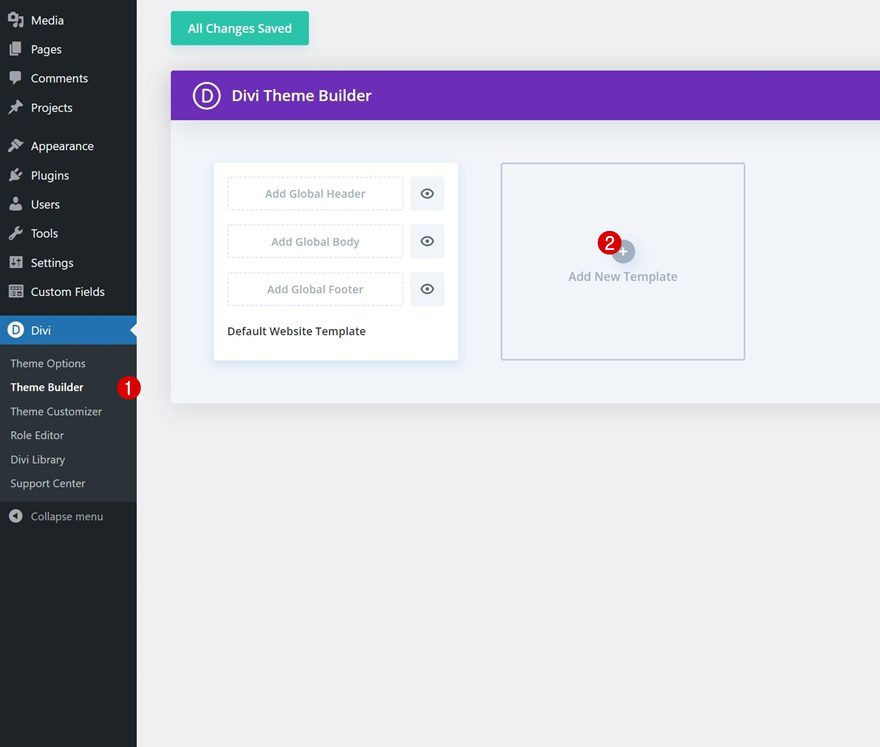Screen dimensions: 880x747
Task: Click Collapse menu text
Action: click(67, 516)
